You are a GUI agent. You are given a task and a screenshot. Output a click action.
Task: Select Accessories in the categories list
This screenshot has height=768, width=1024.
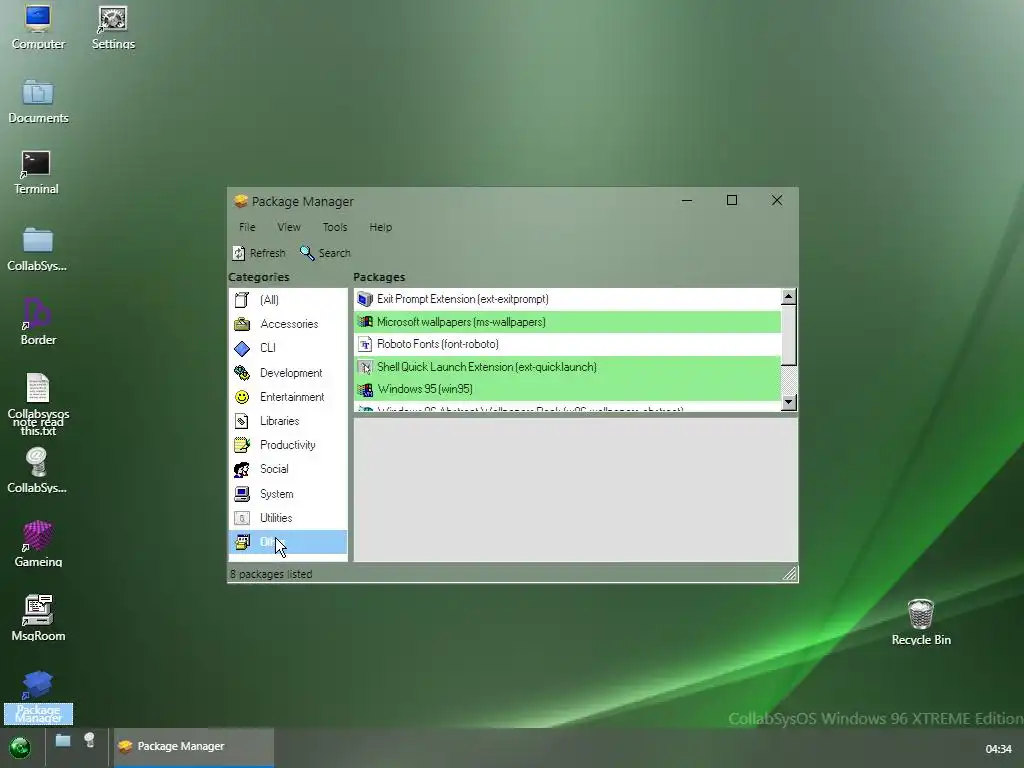[x=289, y=324]
